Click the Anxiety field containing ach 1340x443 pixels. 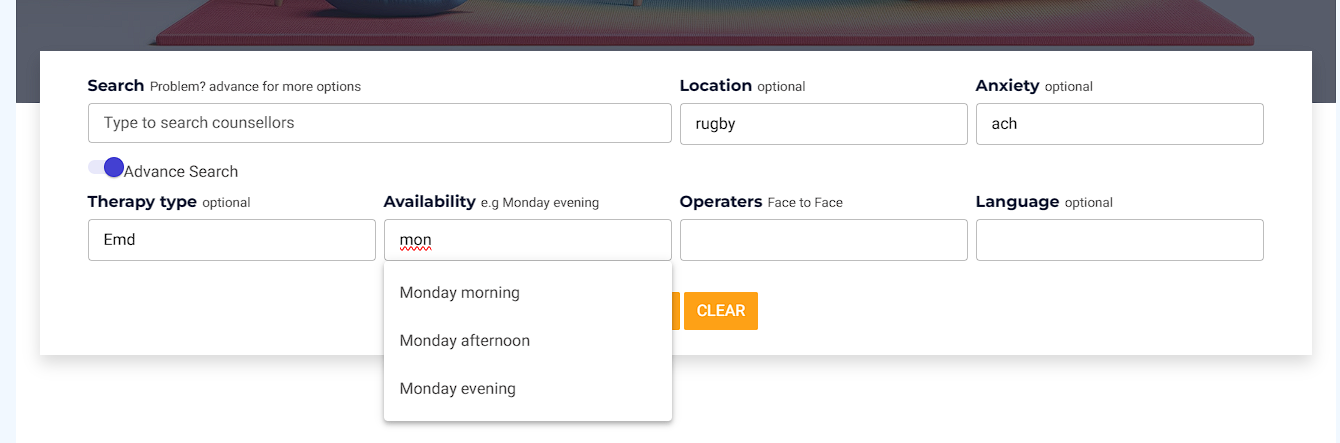[x=1120, y=124]
